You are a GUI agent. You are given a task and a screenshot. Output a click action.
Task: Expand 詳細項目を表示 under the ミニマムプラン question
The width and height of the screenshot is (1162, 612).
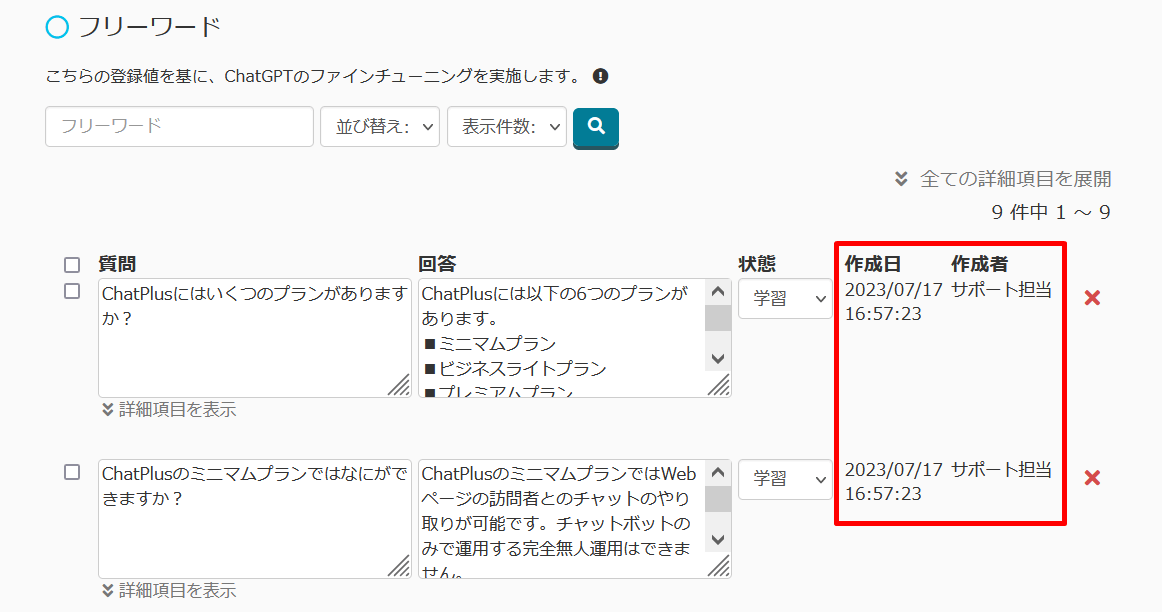click(169, 591)
